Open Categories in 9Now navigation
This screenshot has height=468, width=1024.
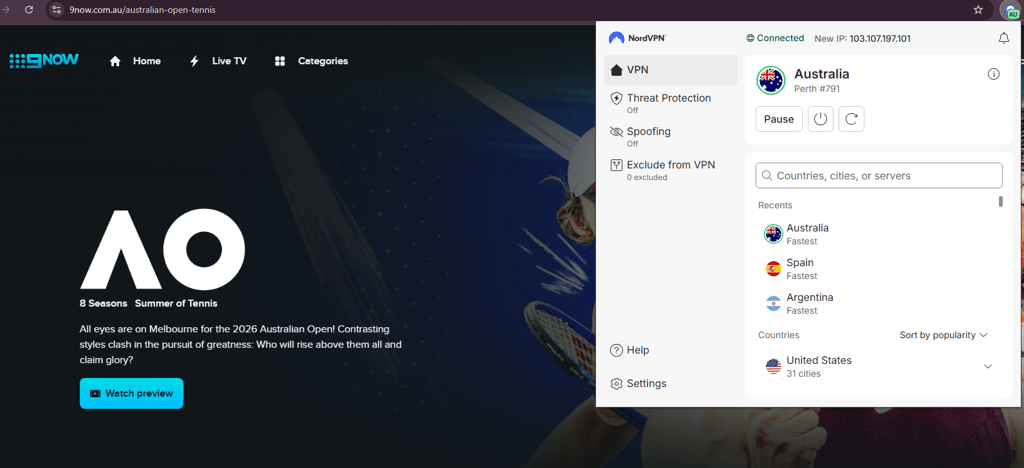click(x=311, y=61)
